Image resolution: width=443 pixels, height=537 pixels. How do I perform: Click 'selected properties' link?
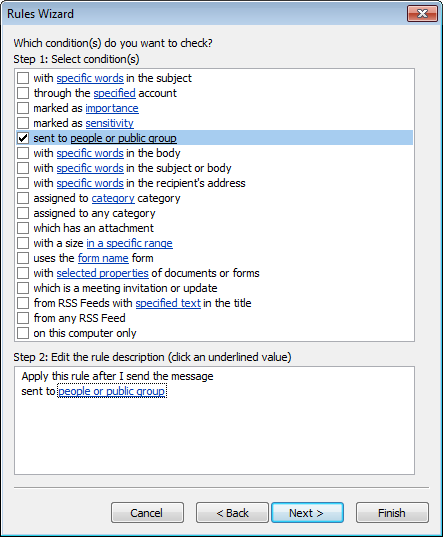pos(102,273)
